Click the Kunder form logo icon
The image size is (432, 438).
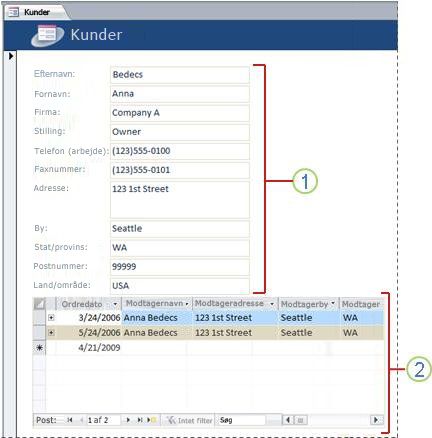click(x=47, y=35)
